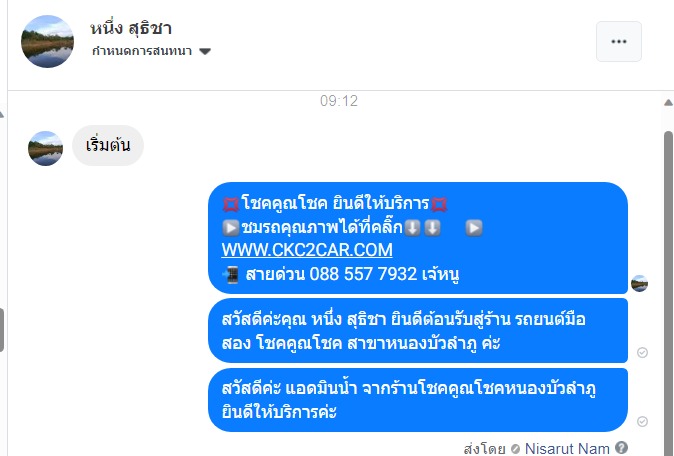Click the scroll-up arrow of chat scrollbar
Viewport: 674px width, 456px height.
pyautogui.click(x=668, y=102)
